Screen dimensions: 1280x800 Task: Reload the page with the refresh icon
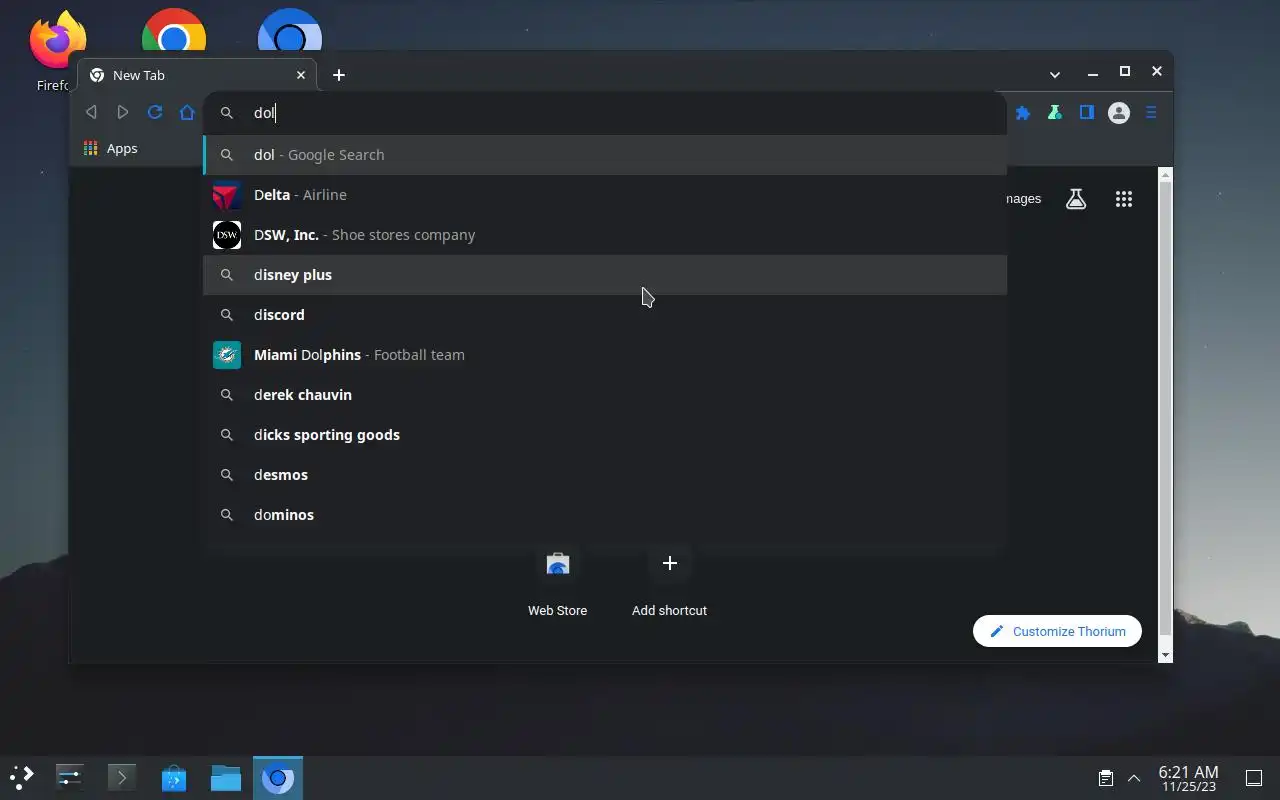click(155, 112)
